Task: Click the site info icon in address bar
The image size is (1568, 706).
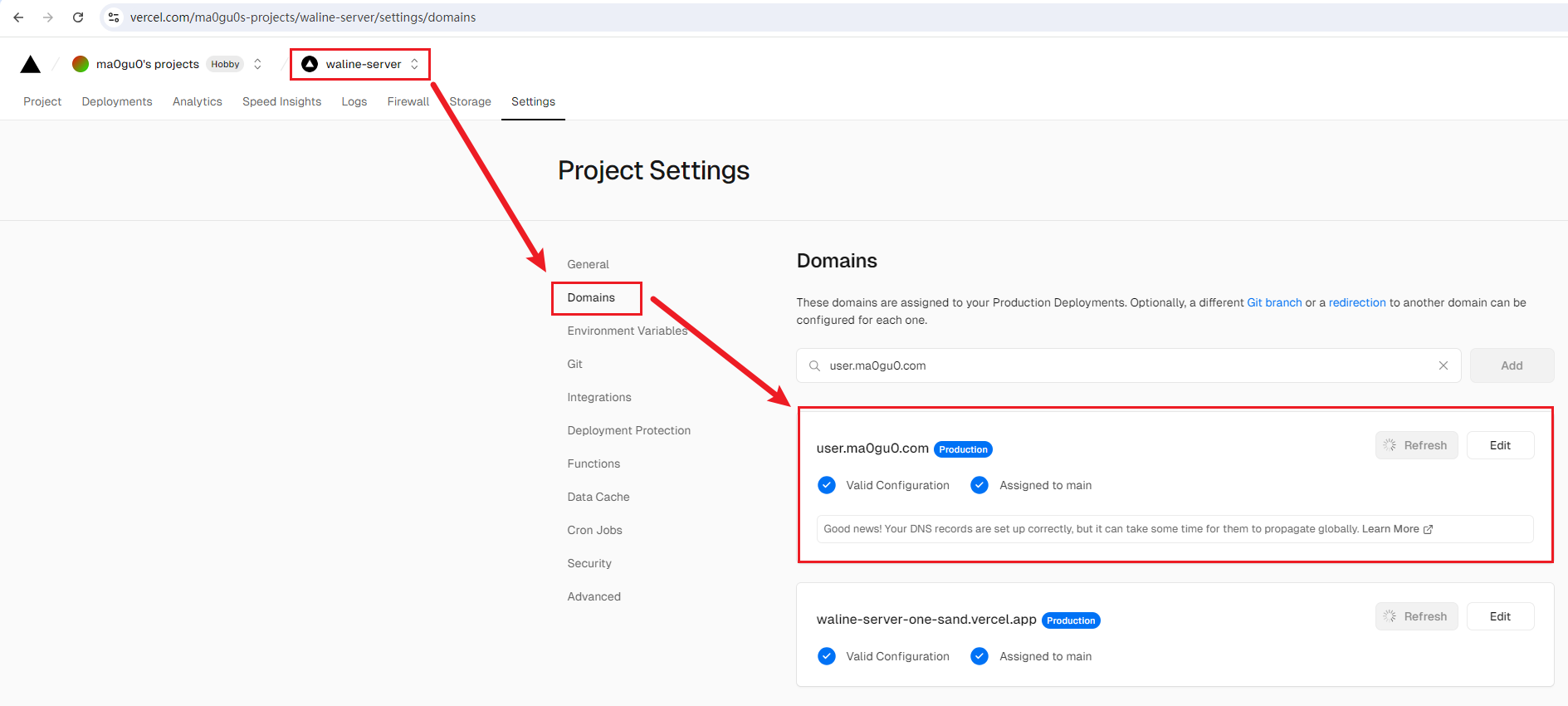Action: (x=114, y=17)
